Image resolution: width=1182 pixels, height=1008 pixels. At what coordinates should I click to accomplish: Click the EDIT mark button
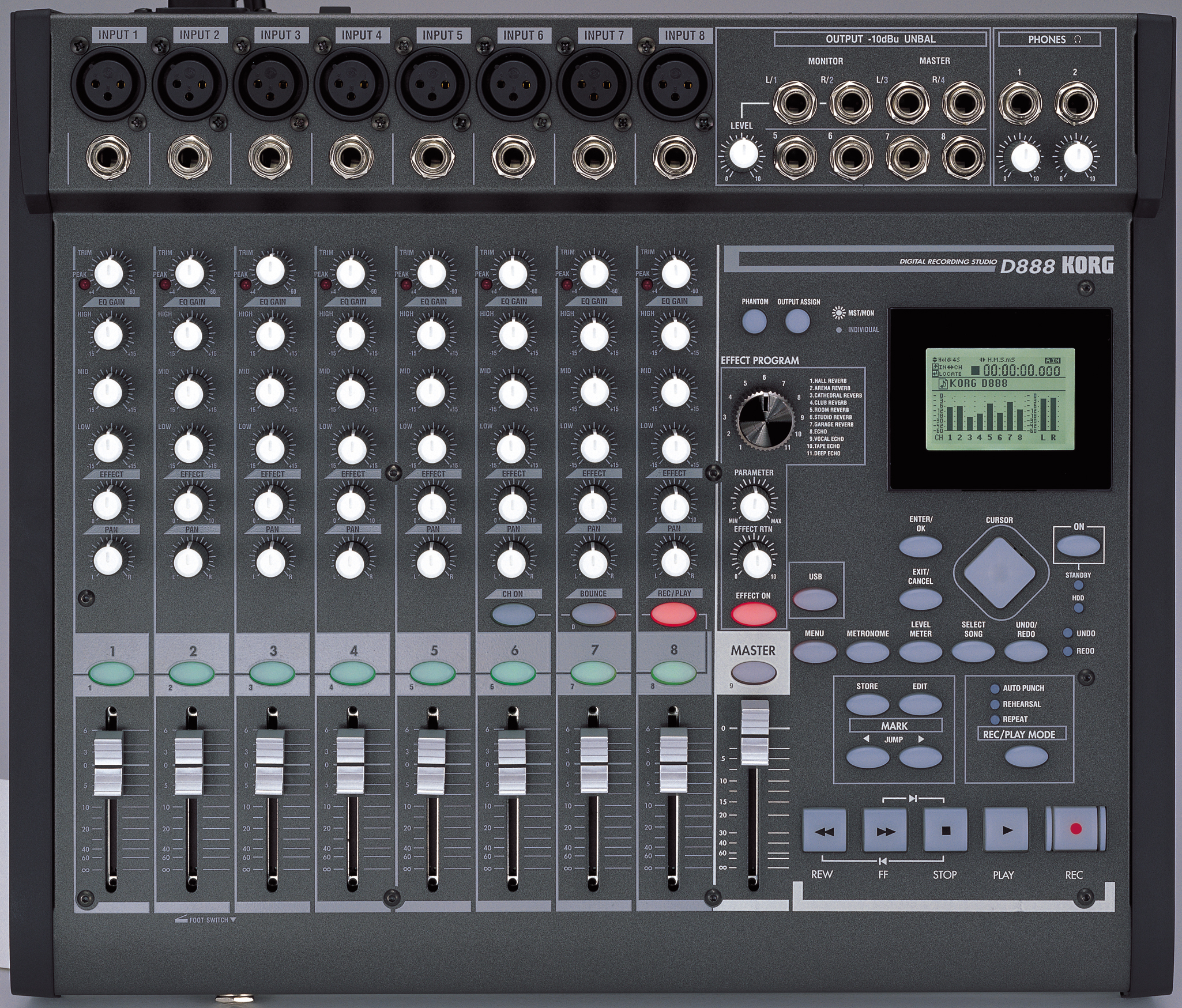(x=920, y=704)
